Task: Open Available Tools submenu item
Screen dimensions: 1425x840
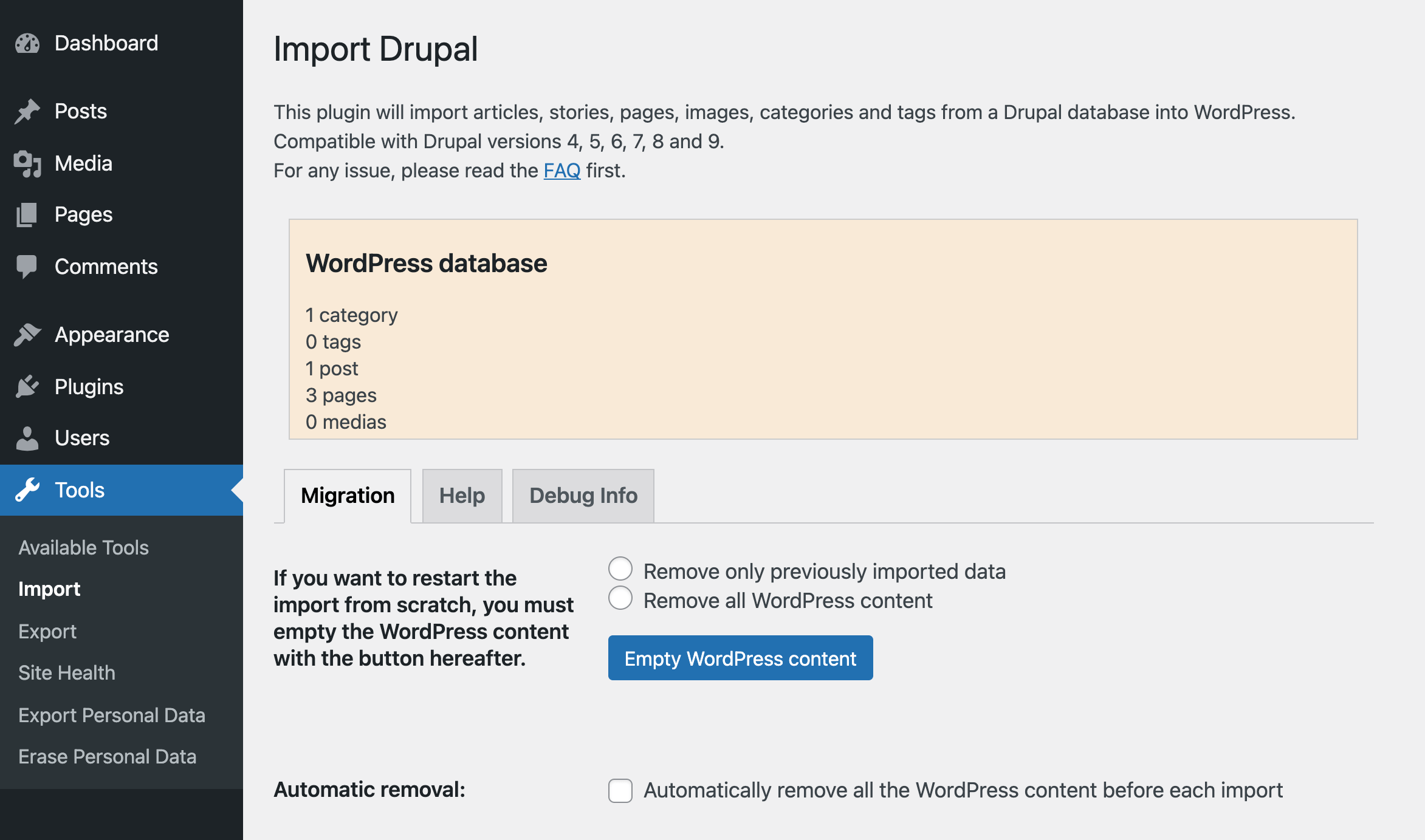Action: [84, 548]
